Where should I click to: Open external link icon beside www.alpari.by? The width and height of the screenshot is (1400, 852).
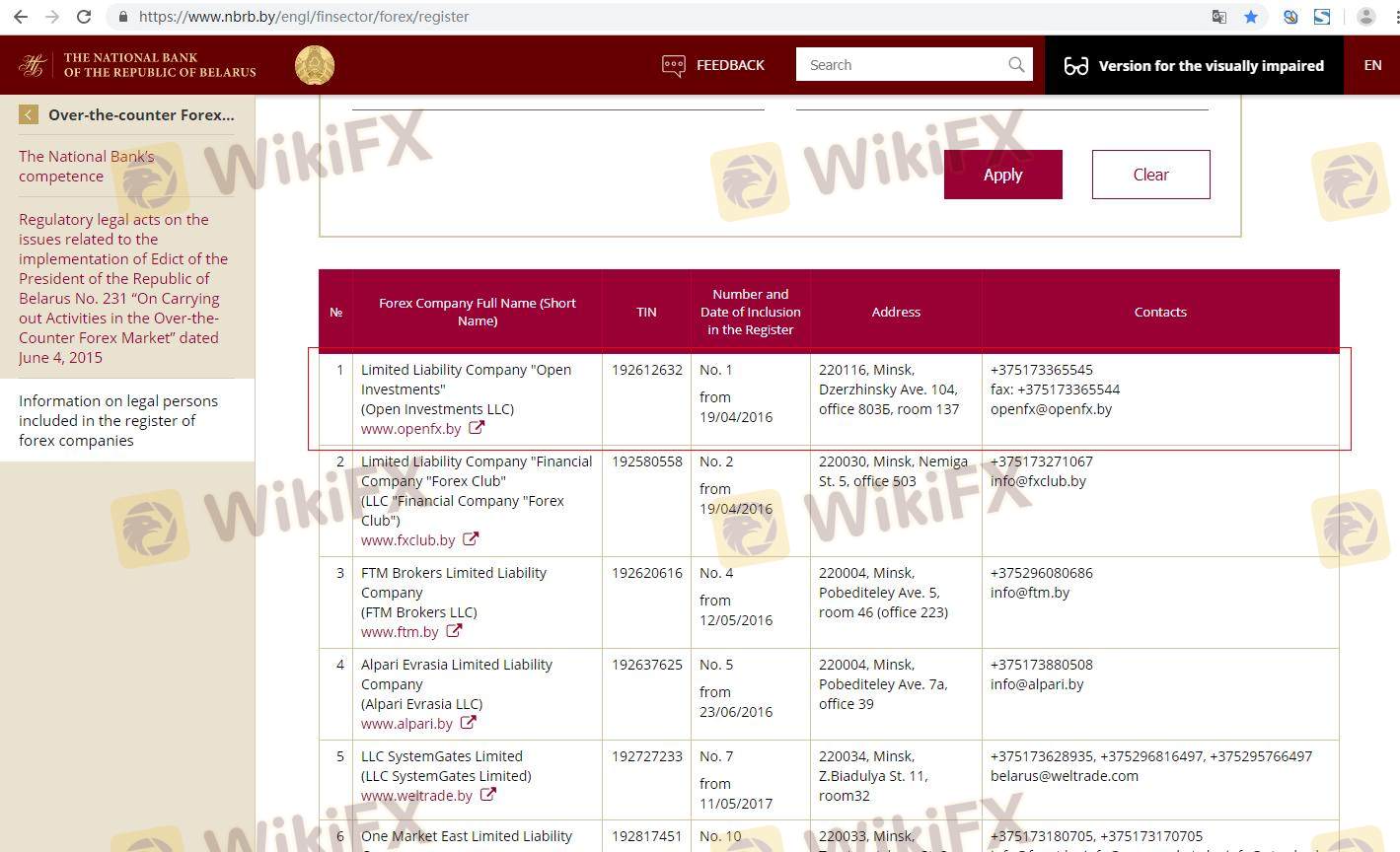(468, 723)
